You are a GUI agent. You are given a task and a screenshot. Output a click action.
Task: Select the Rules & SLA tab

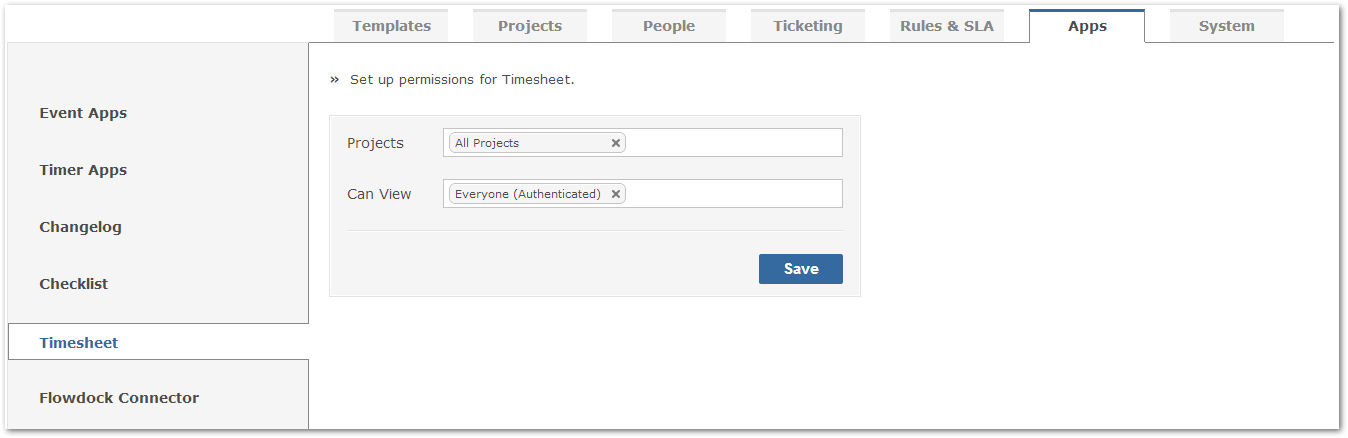947,26
